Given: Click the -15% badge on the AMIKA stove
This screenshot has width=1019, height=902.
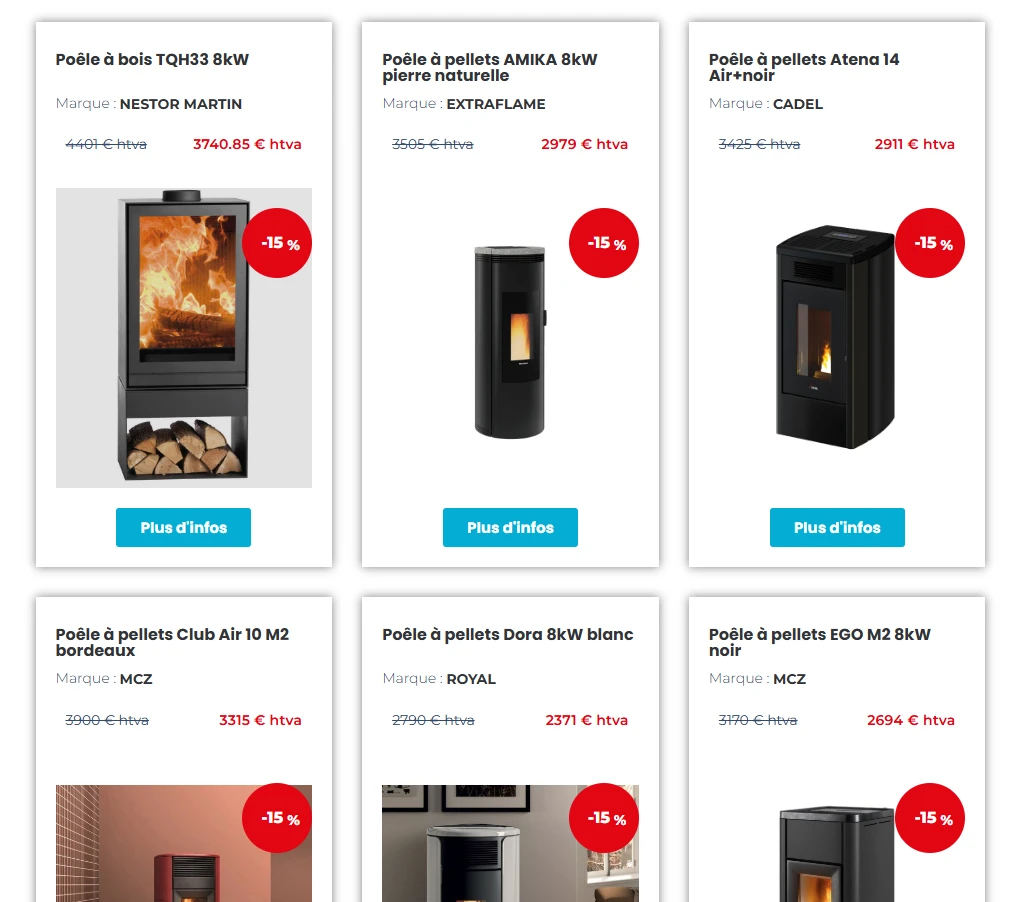Looking at the screenshot, I should pos(604,243).
